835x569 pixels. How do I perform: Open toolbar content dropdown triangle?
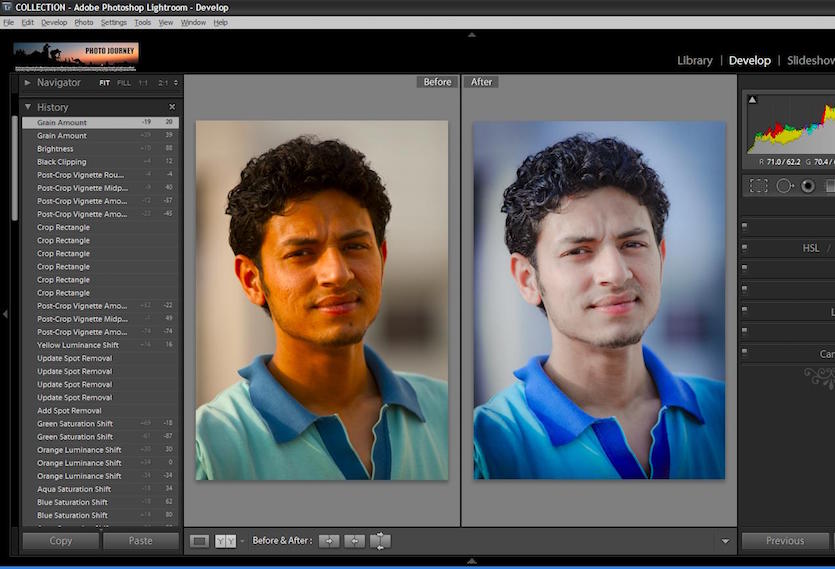pos(725,541)
